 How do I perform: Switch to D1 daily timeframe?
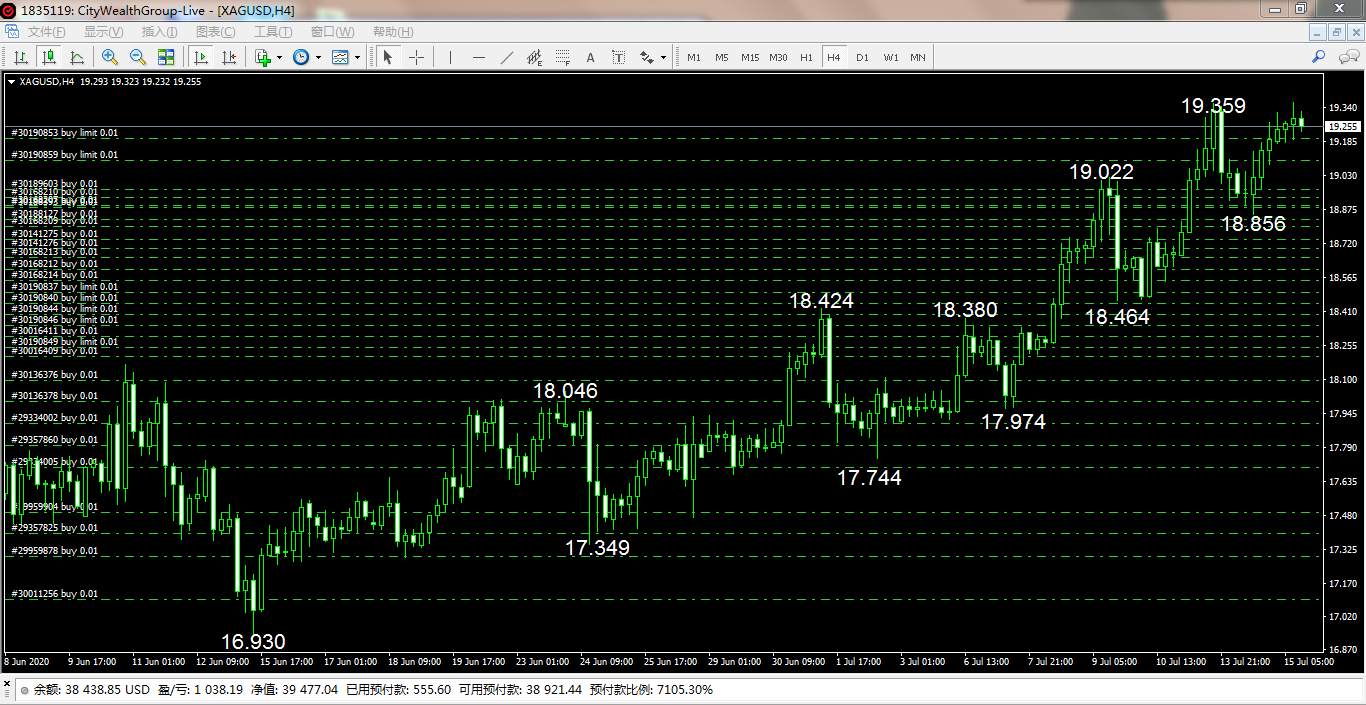[x=862, y=57]
